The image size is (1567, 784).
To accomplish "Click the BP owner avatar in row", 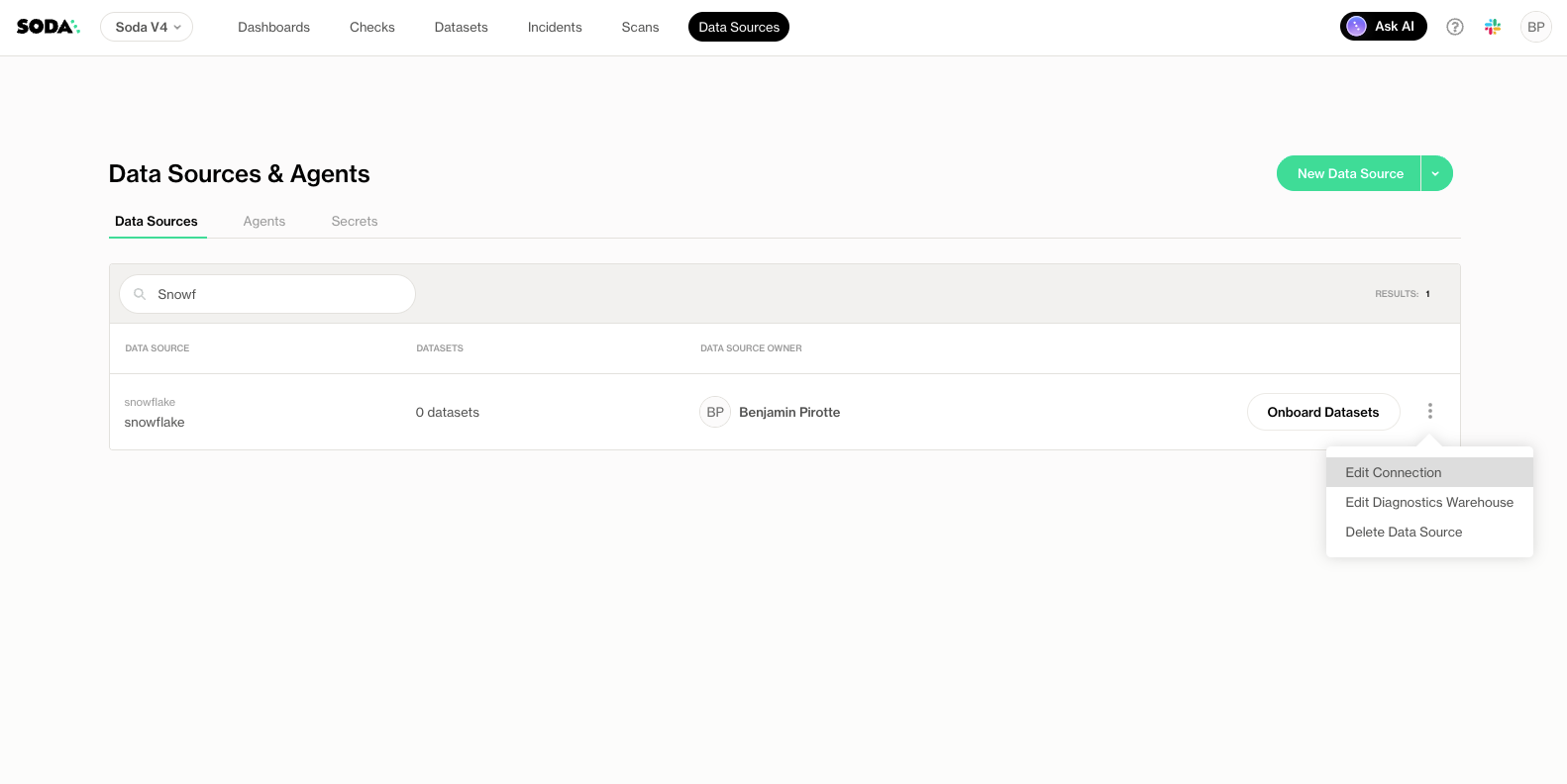I will tap(714, 412).
